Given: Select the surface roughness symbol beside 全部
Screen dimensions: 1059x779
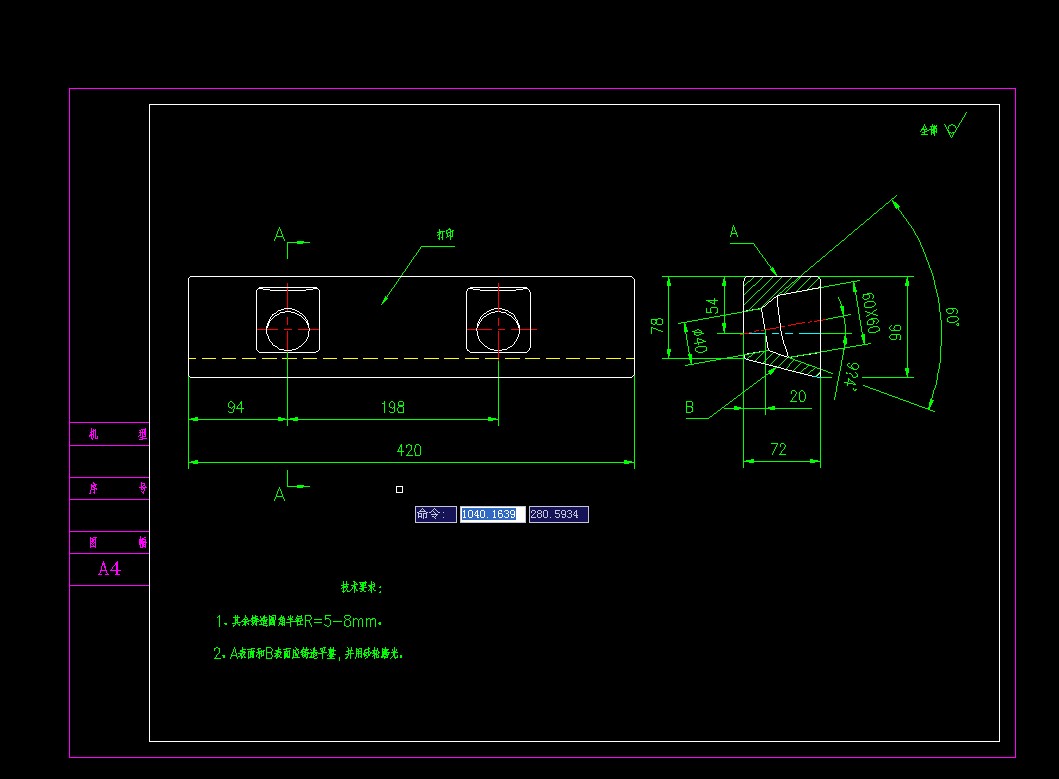Looking at the screenshot, I should click(951, 128).
